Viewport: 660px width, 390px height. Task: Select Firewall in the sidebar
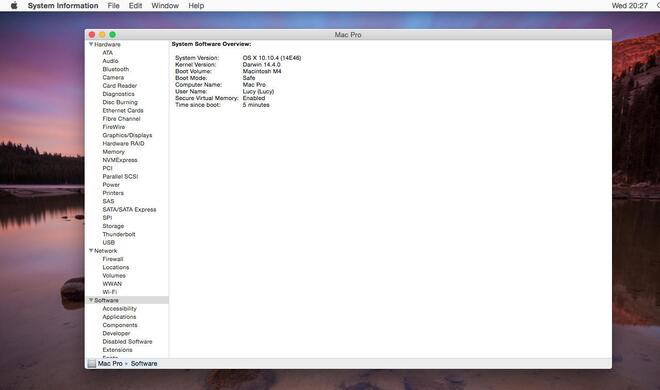coord(113,259)
